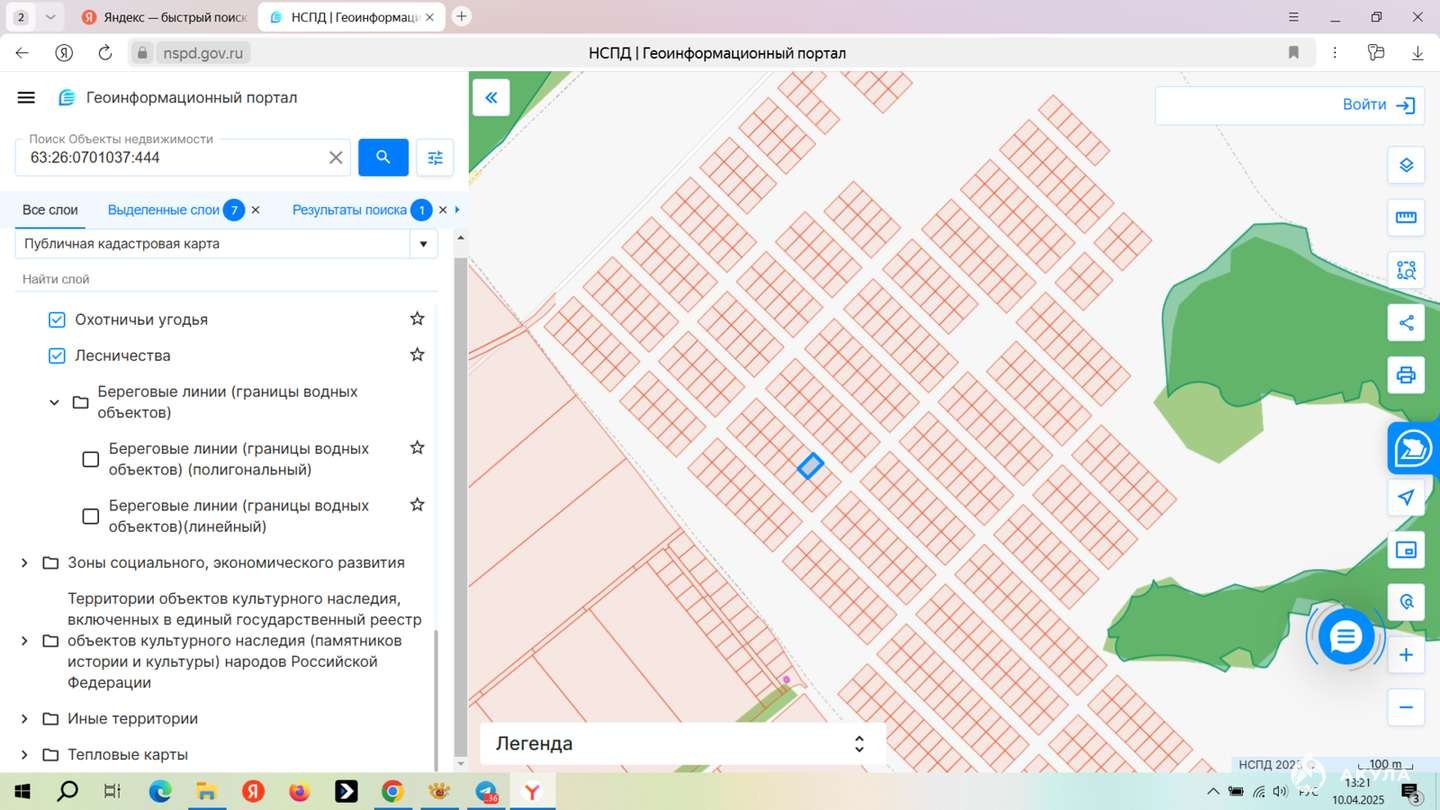Open the hamburger menu of Геоинформационный портал
The image size is (1440, 810).
click(27, 97)
